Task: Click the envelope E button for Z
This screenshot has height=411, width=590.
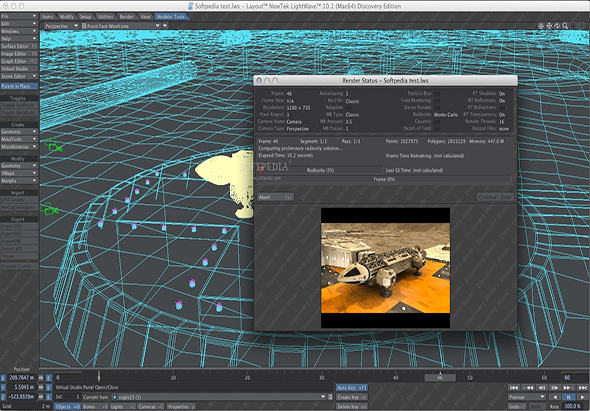Action: (x=49, y=397)
